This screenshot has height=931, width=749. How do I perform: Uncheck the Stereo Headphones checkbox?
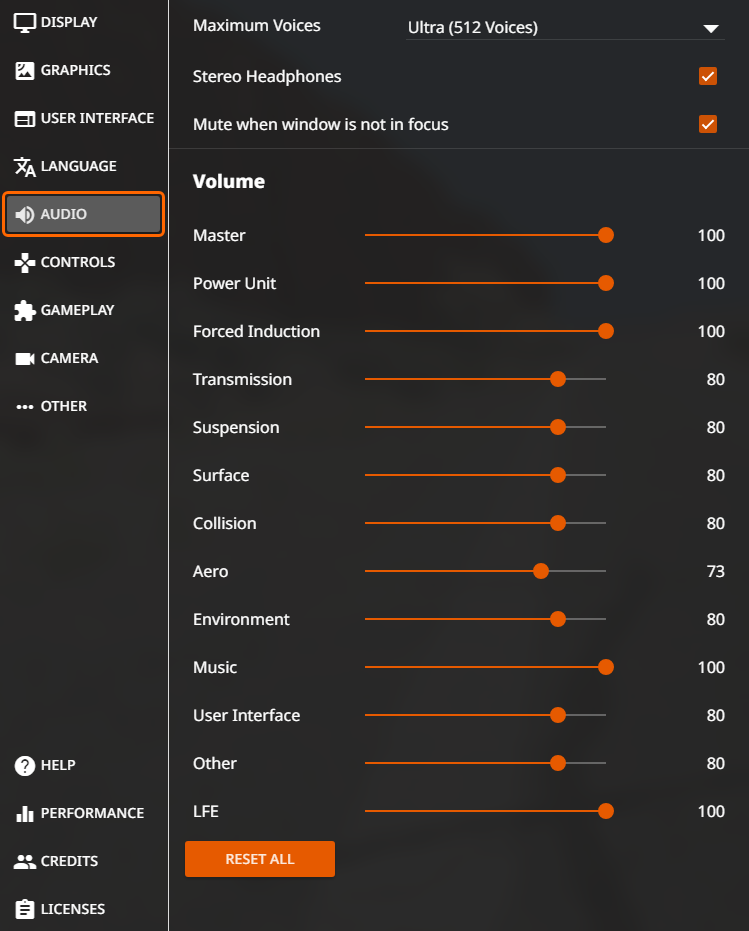click(x=707, y=76)
